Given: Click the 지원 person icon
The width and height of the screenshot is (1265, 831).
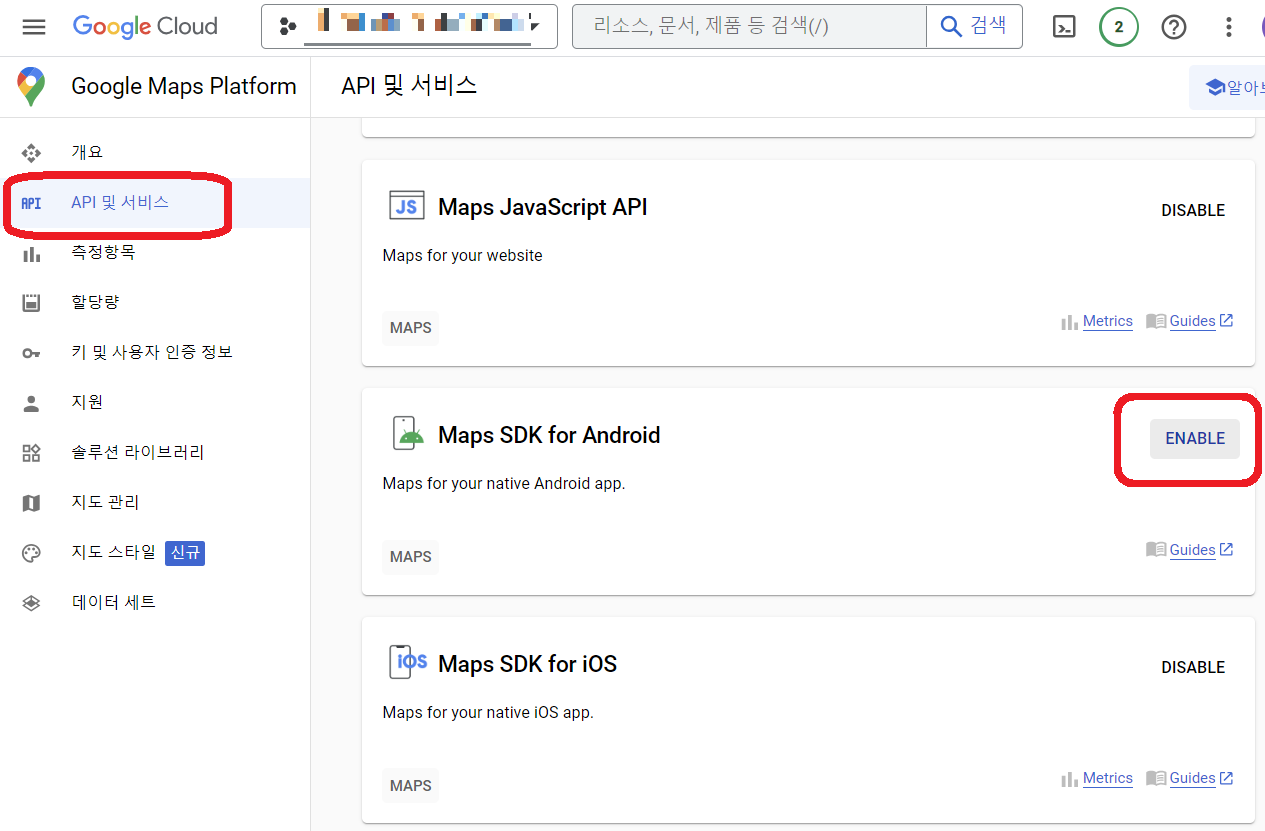Looking at the screenshot, I should [31, 403].
